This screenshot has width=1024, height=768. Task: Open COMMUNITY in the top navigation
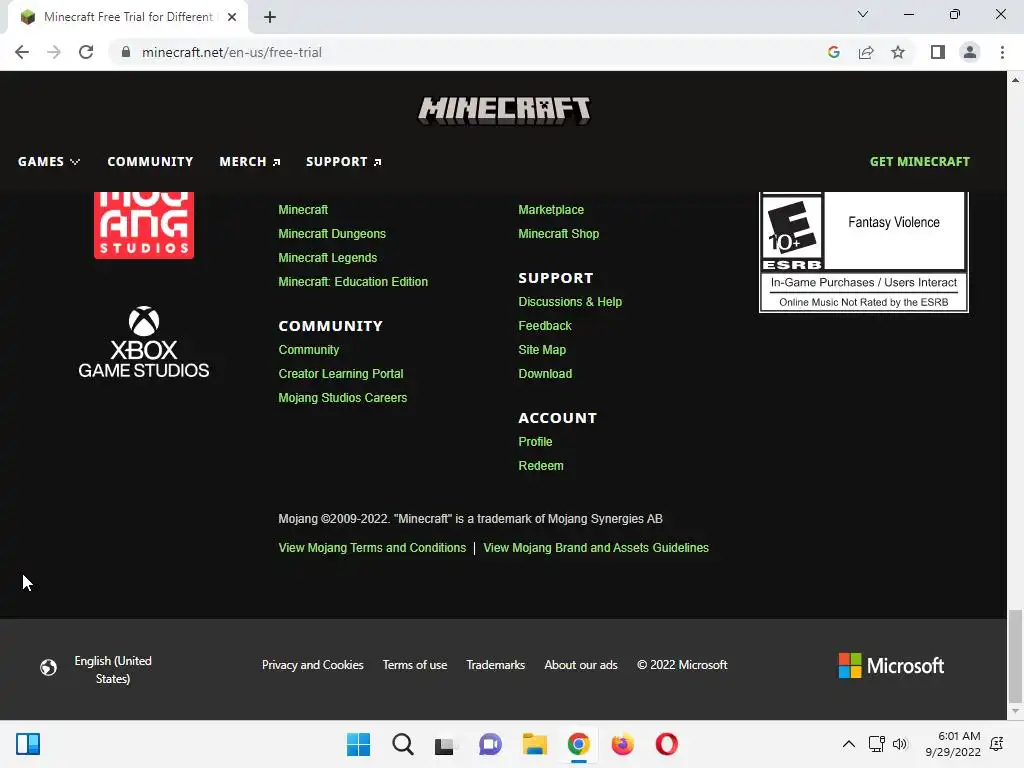point(150,161)
